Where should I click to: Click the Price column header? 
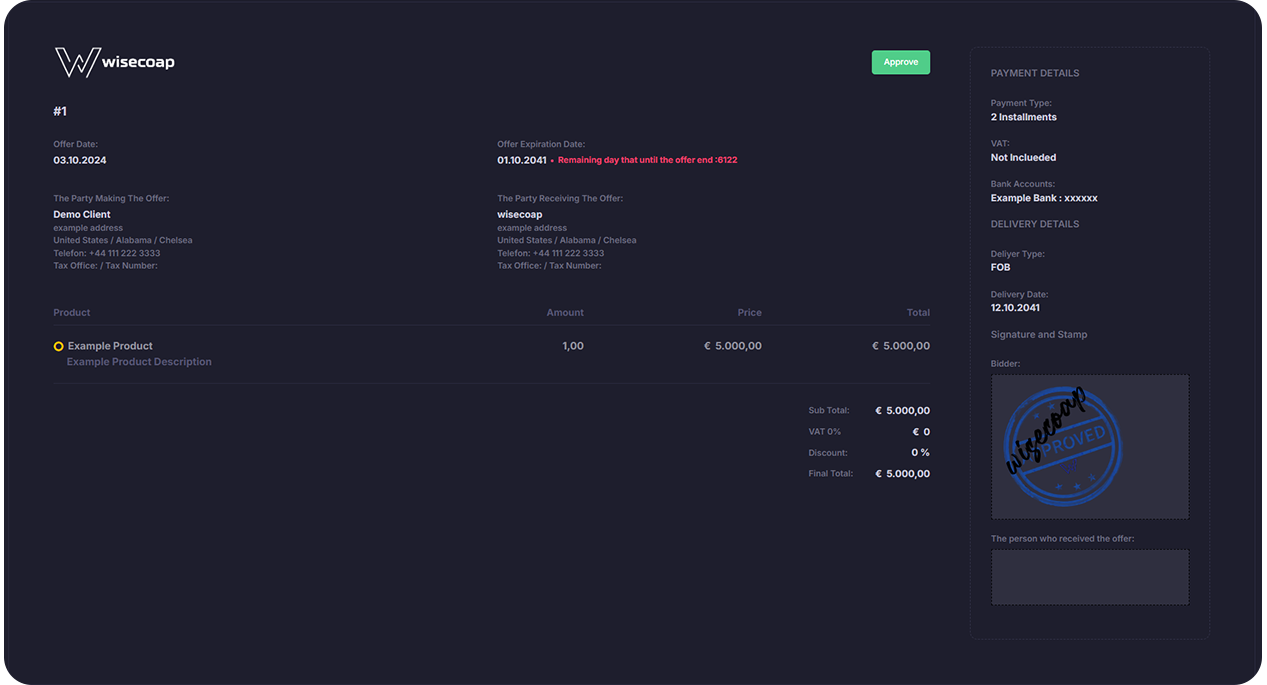[749, 313]
